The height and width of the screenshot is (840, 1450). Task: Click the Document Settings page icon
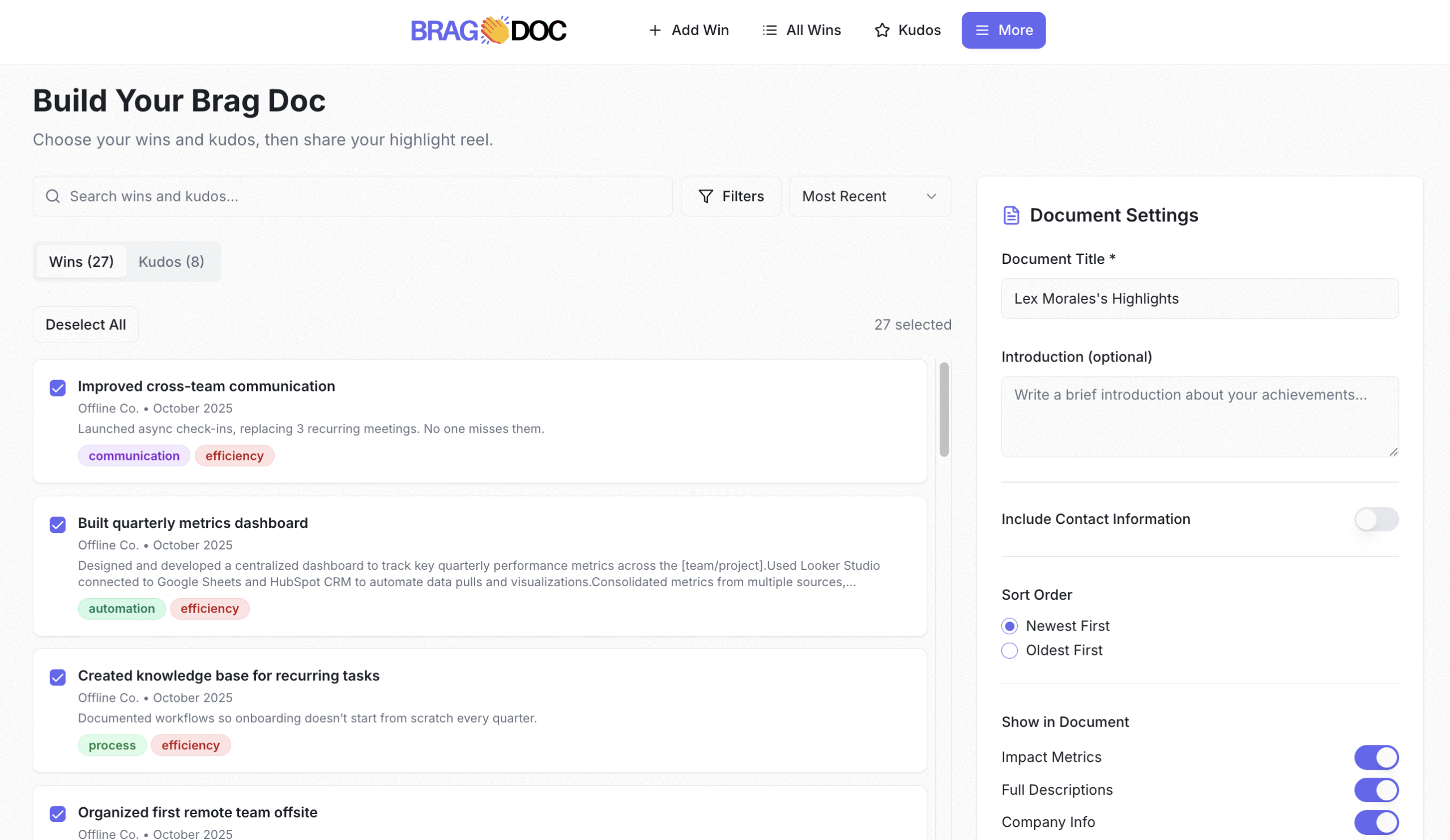point(1011,215)
